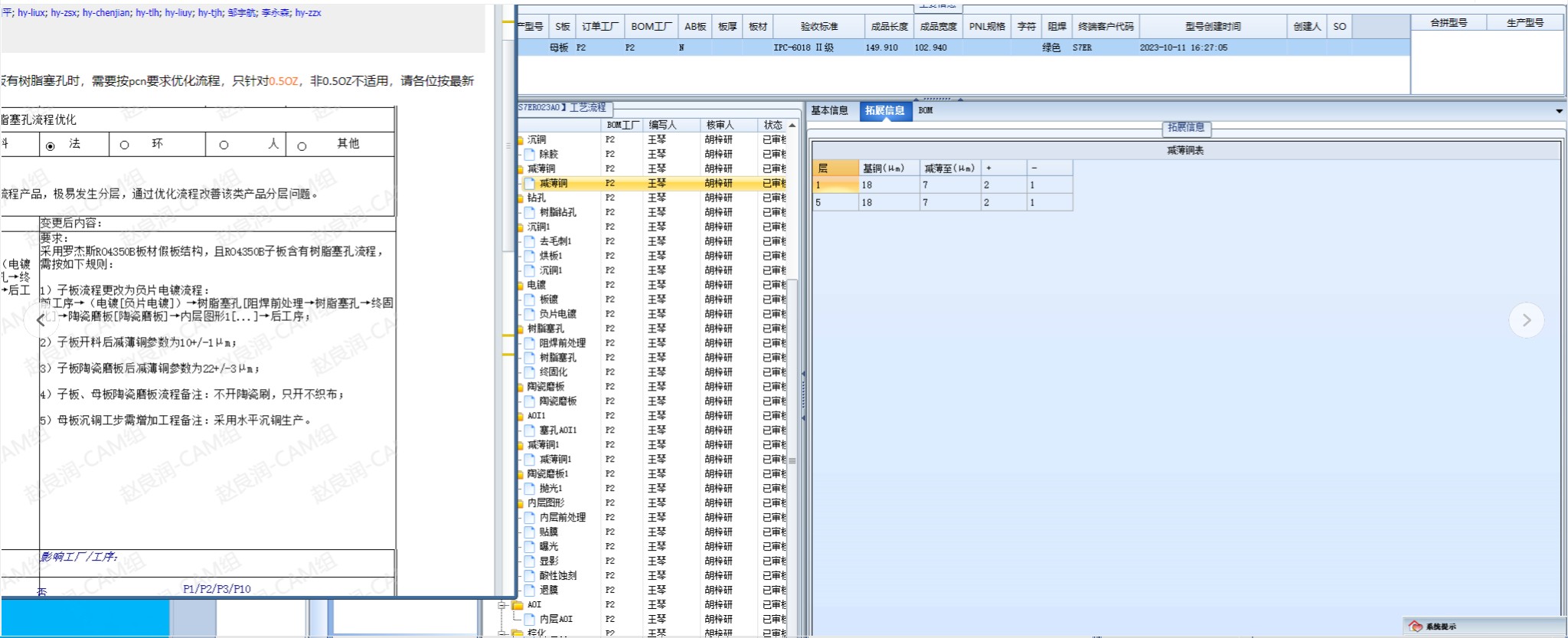Click the document icon beside 抛光1
This screenshot has width=1568, height=638.
529,488
